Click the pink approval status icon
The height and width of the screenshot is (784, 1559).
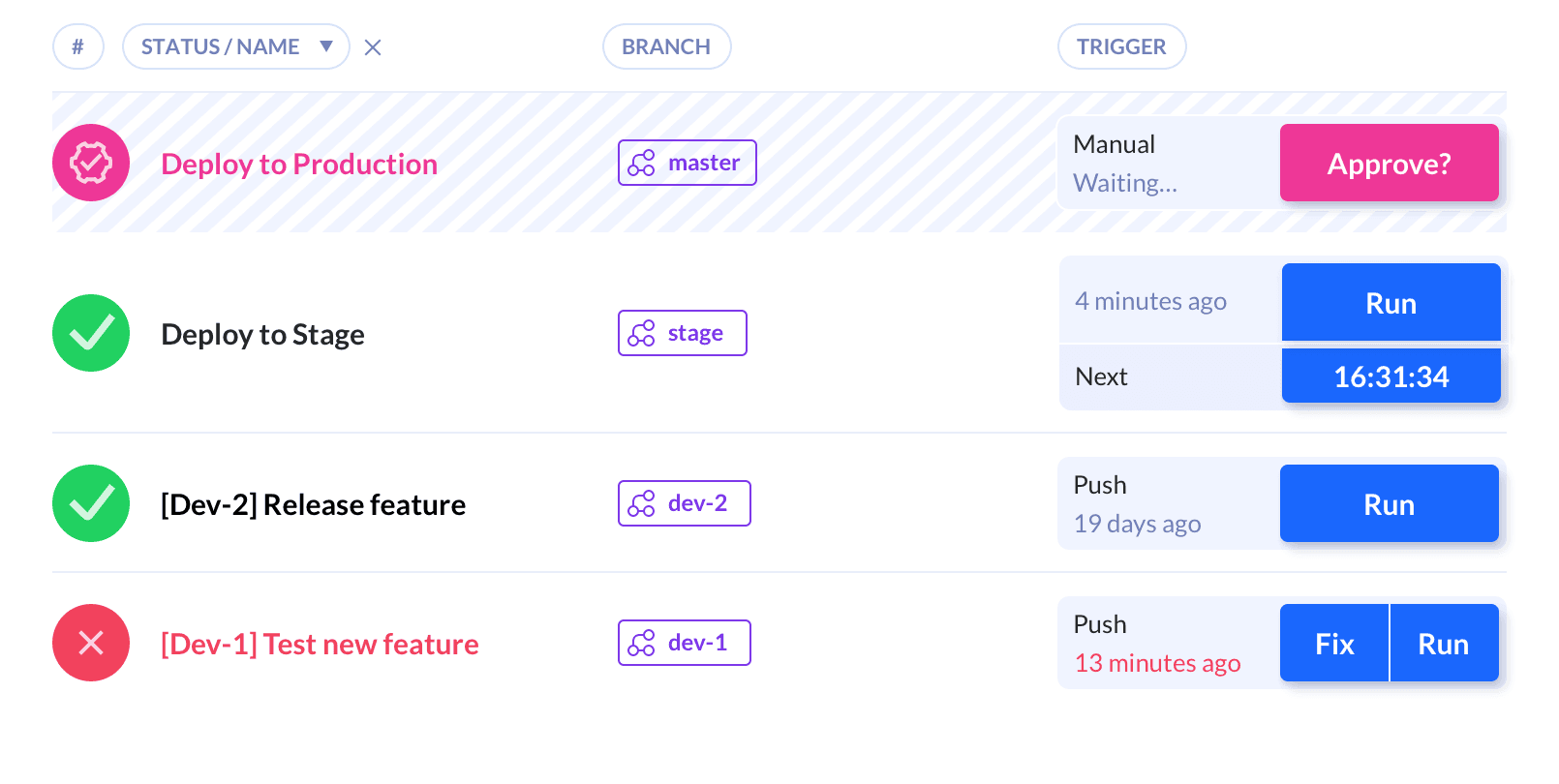click(x=91, y=163)
